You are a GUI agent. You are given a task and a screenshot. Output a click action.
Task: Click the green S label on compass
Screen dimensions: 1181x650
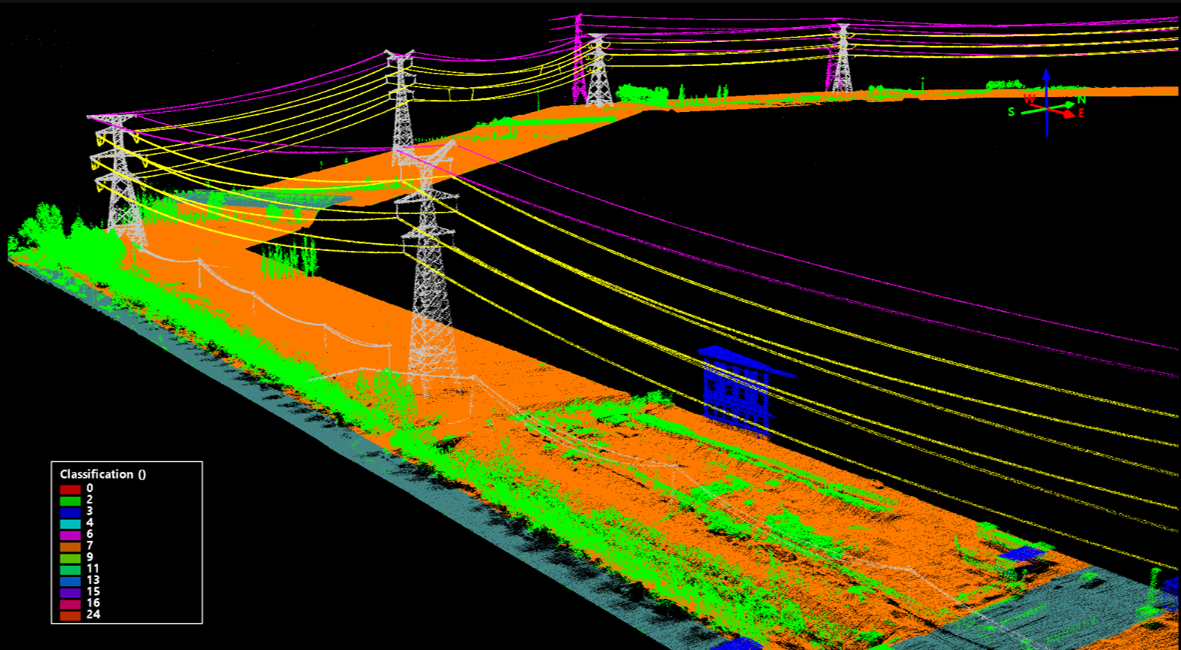(x=1012, y=112)
